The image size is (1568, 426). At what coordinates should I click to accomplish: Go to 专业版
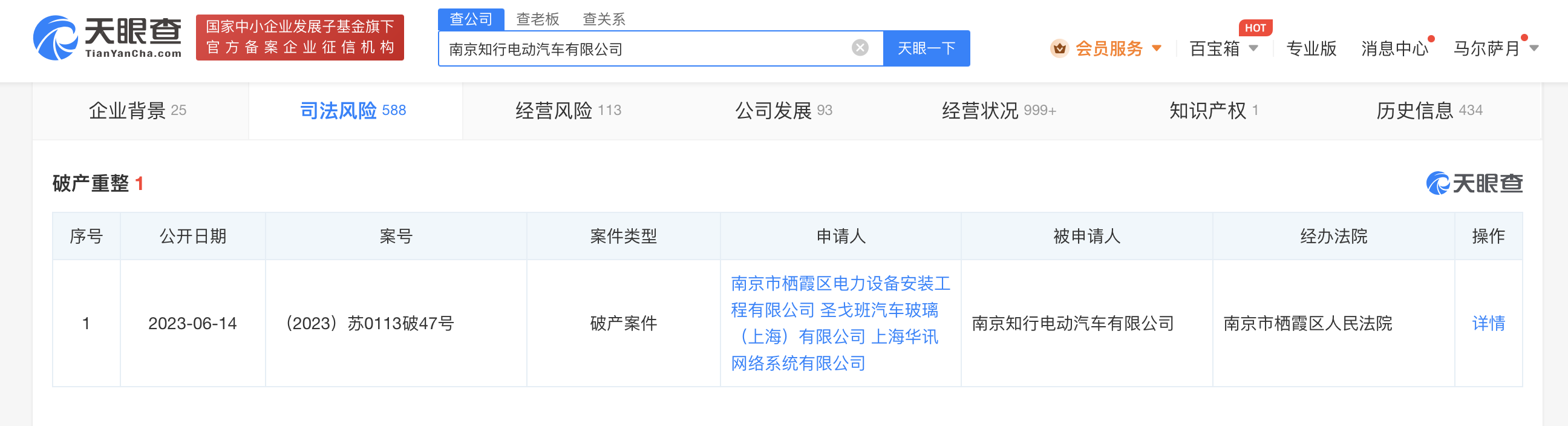point(1311,48)
